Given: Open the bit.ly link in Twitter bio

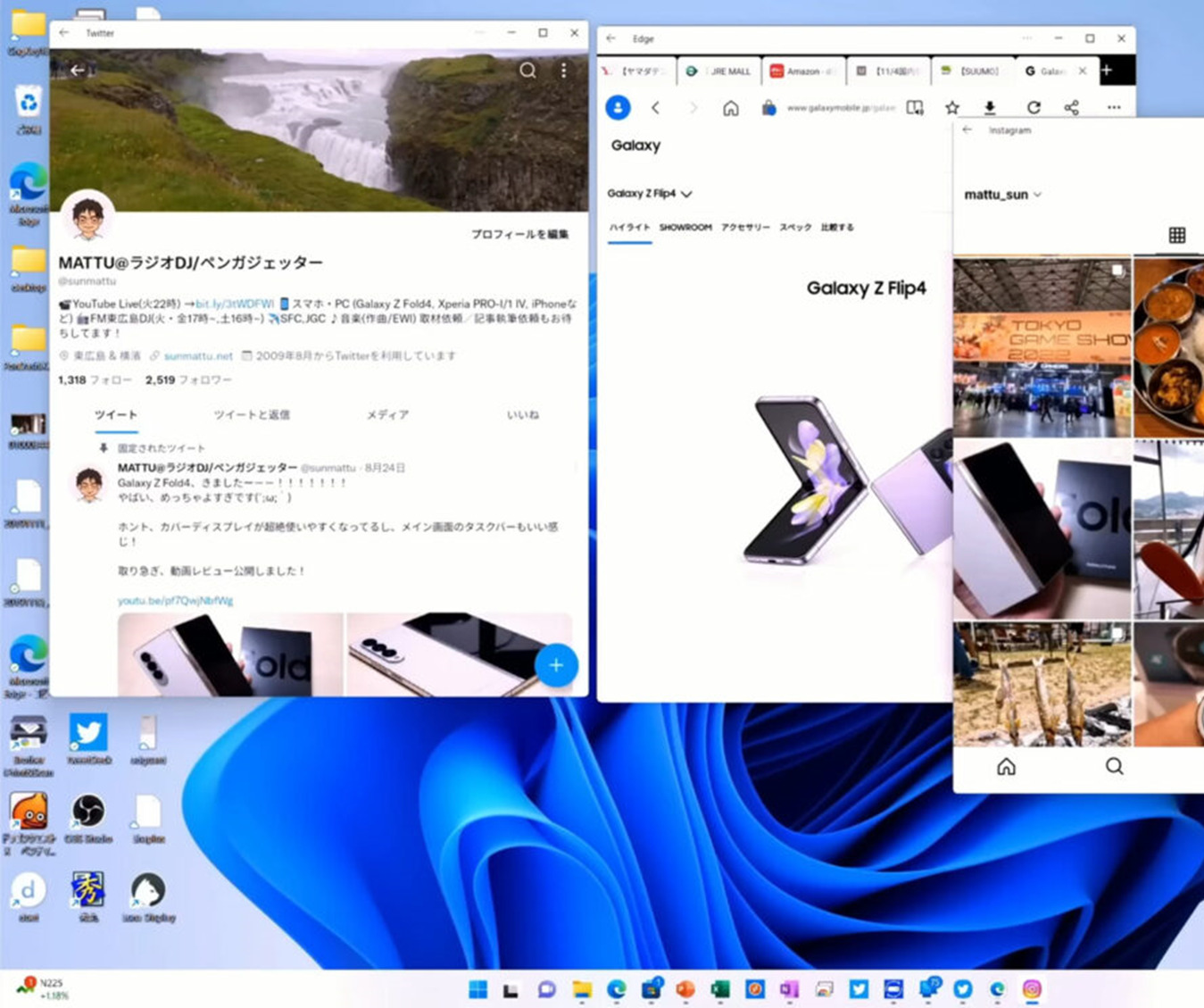Looking at the screenshot, I should pyautogui.click(x=235, y=304).
